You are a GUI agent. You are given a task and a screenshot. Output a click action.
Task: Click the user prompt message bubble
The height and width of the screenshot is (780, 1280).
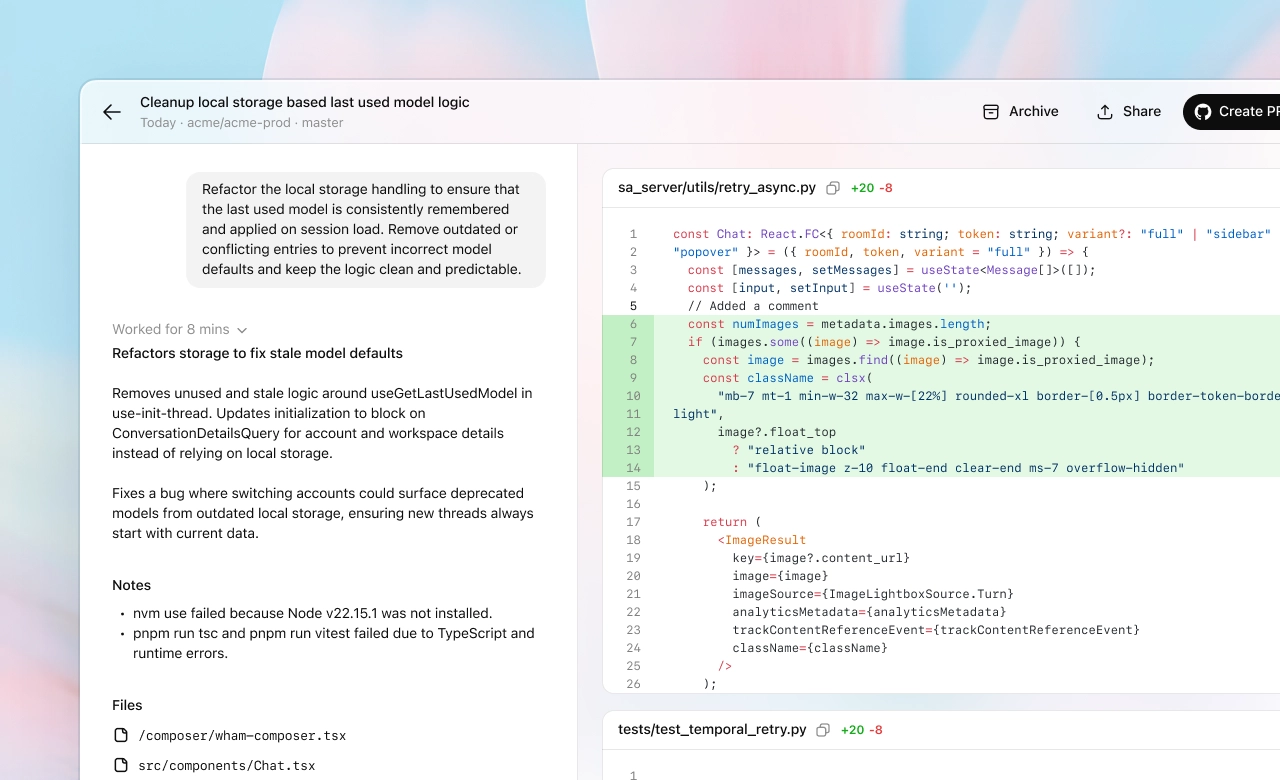point(365,229)
